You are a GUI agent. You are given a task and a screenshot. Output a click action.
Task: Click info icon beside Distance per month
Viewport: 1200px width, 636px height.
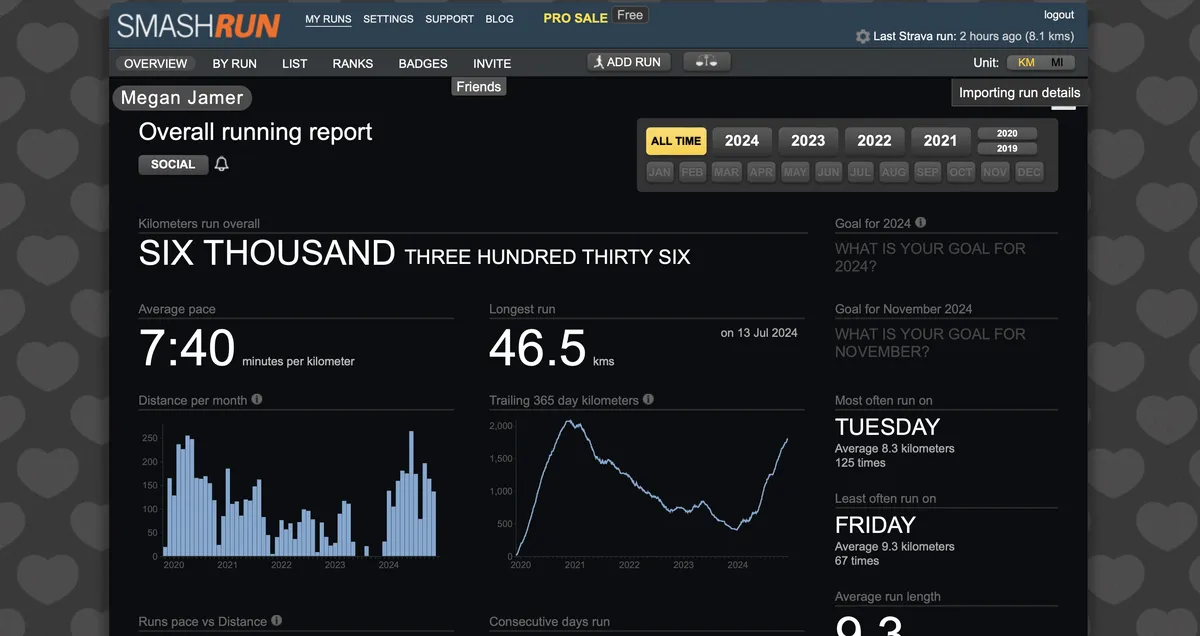[x=257, y=400]
